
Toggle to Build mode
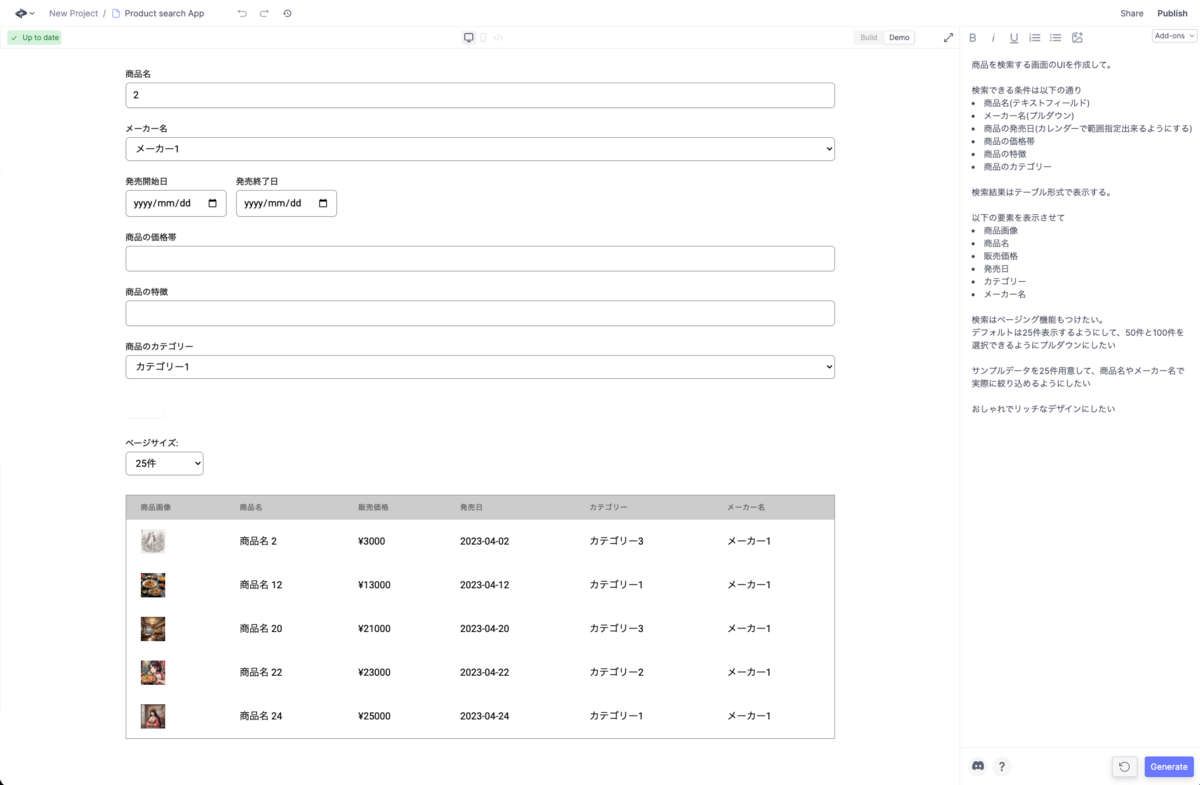tap(869, 37)
